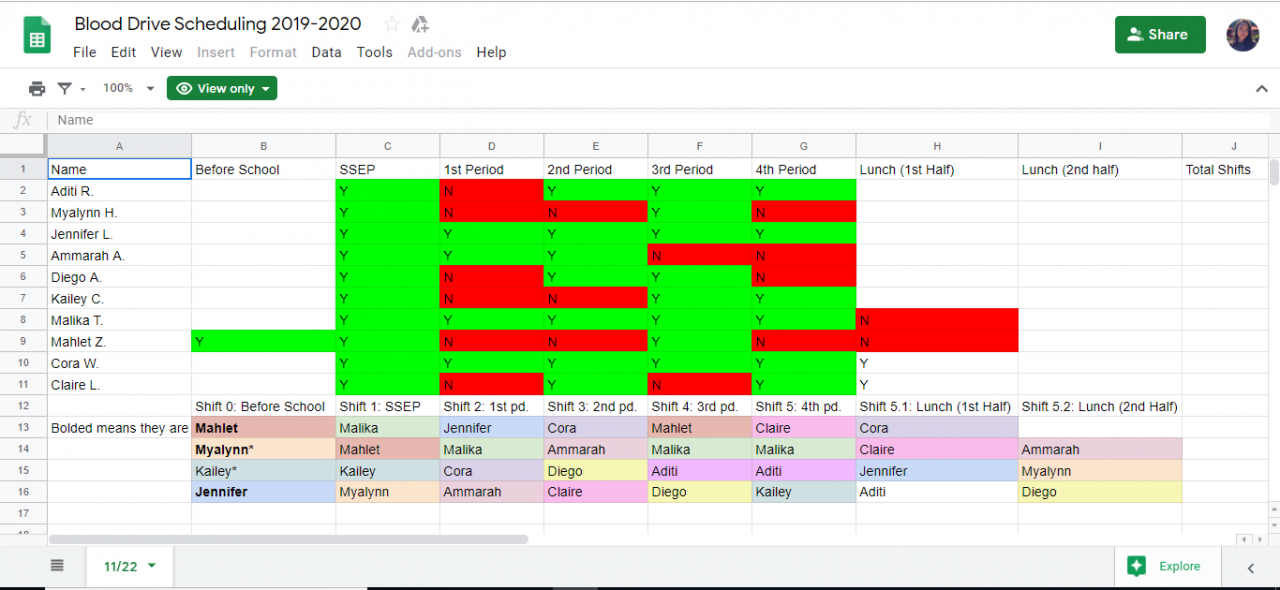Click the Drive add shortcut icon
This screenshot has width=1280, height=590.
(420, 24)
